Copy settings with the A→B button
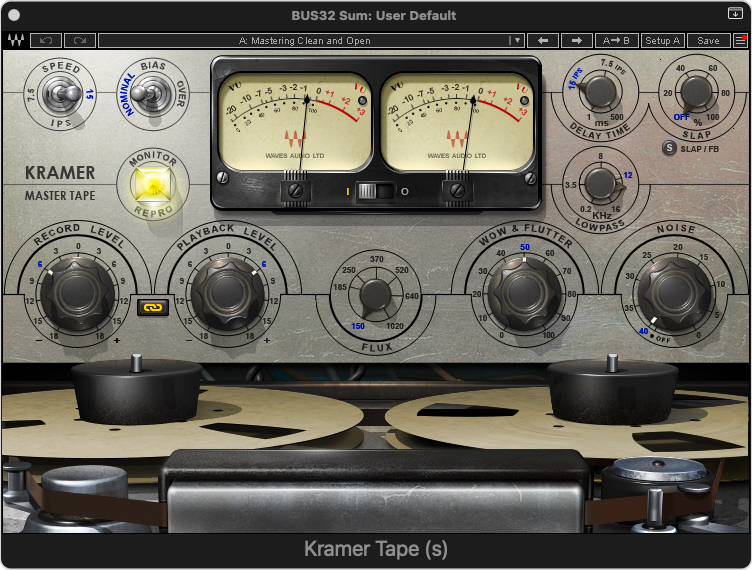Viewport: 752px width, 570px height. click(616, 41)
